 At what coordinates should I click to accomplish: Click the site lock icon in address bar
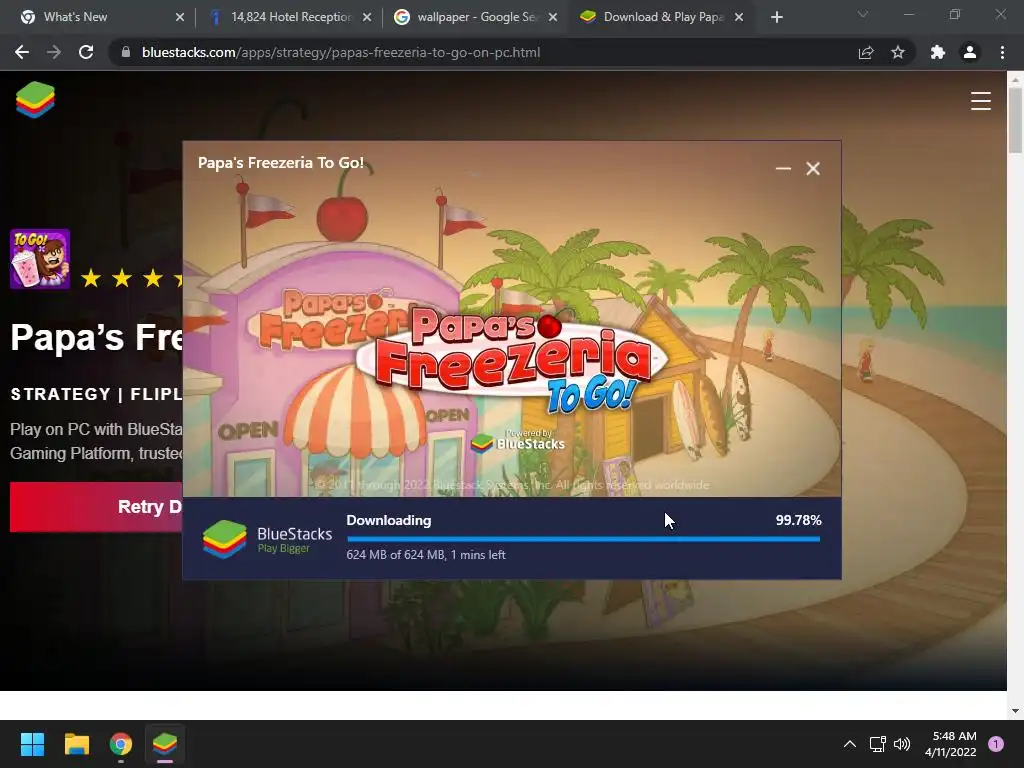[126, 52]
